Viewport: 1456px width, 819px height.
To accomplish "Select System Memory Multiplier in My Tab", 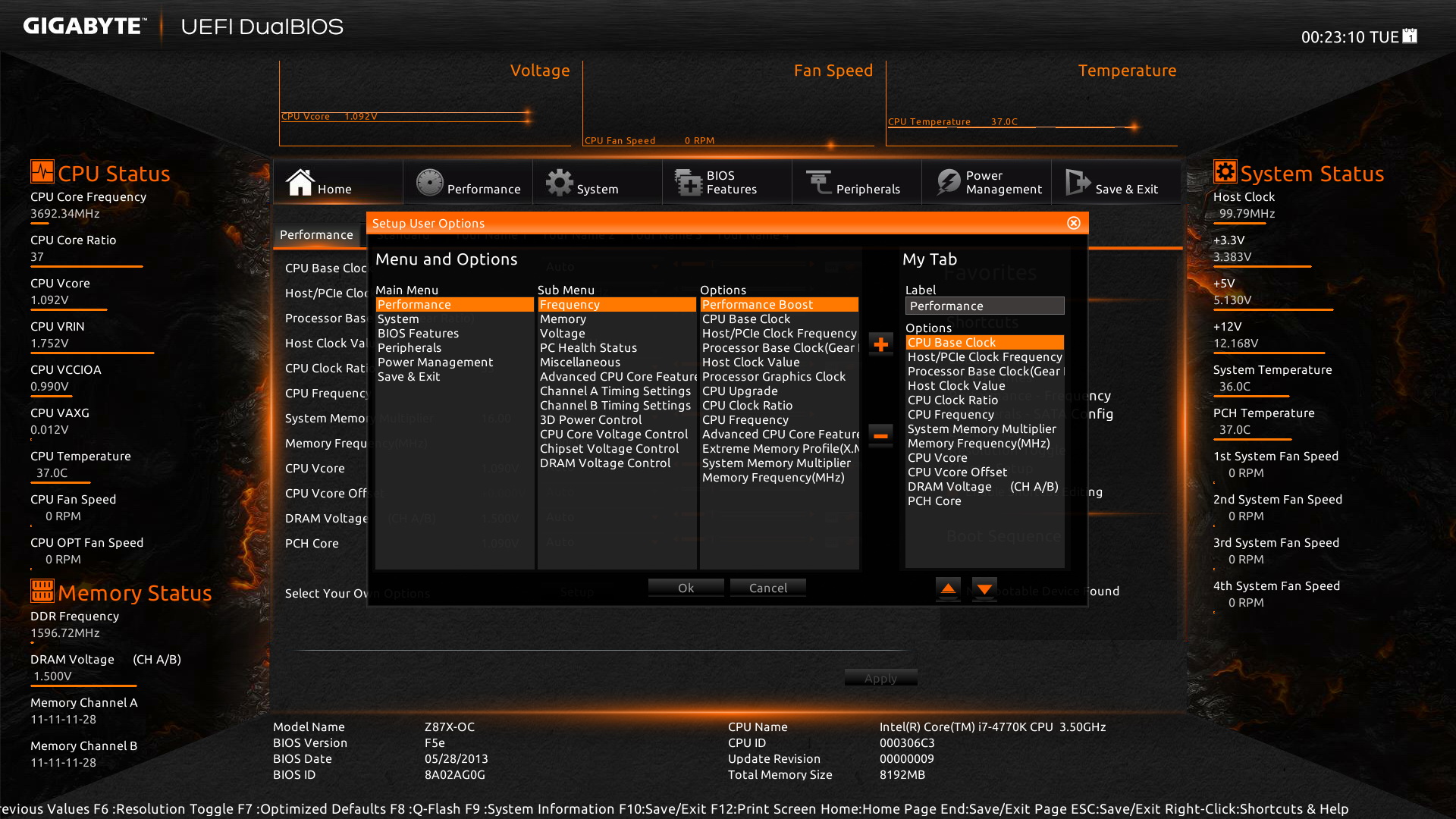I will click(x=985, y=429).
